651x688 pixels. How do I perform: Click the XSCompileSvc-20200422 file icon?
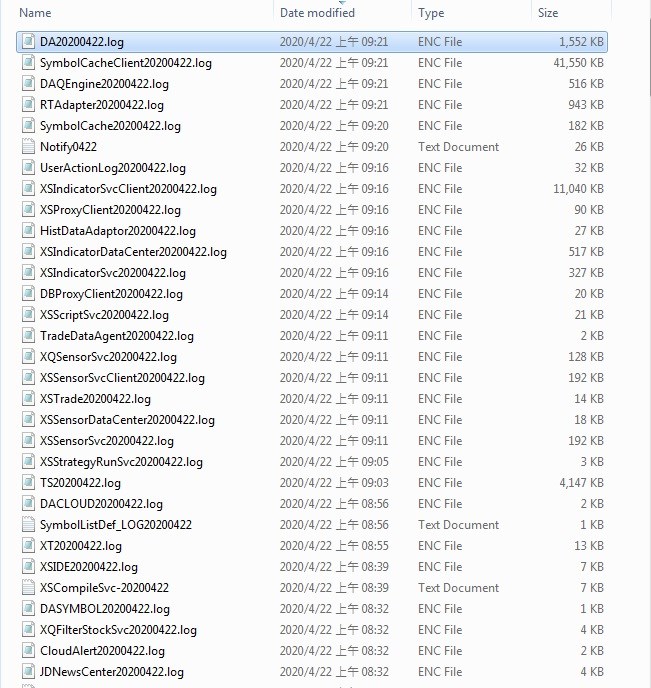[28, 588]
